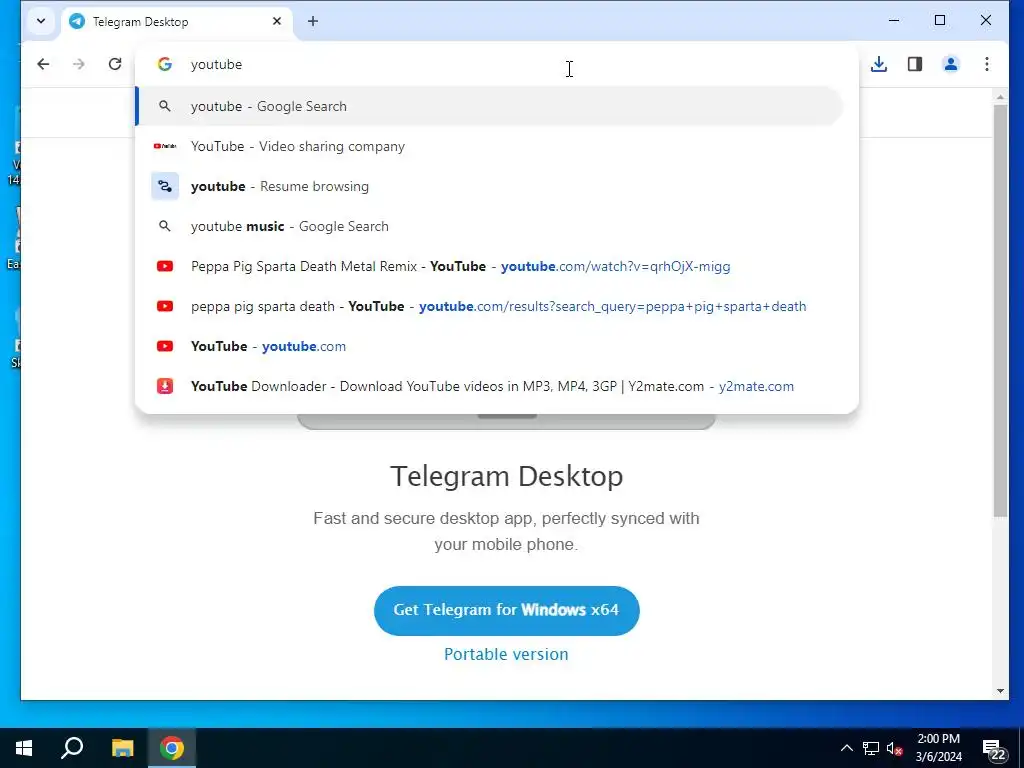This screenshot has height=768, width=1024.
Task: Click the Y2mate download favicon
Action: click(165, 386)
